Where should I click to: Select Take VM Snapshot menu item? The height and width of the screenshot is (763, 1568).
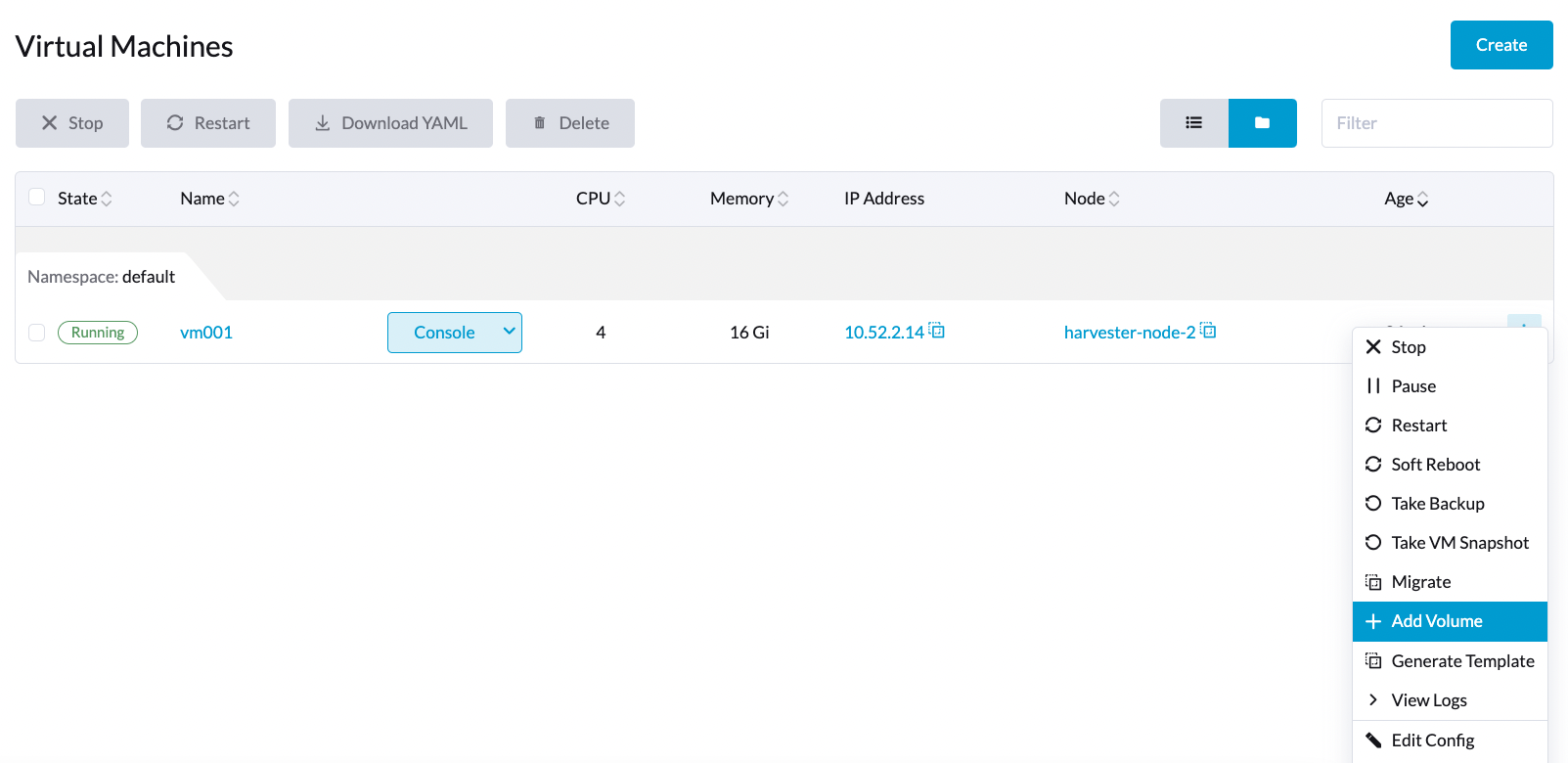tap(1458, 543)
